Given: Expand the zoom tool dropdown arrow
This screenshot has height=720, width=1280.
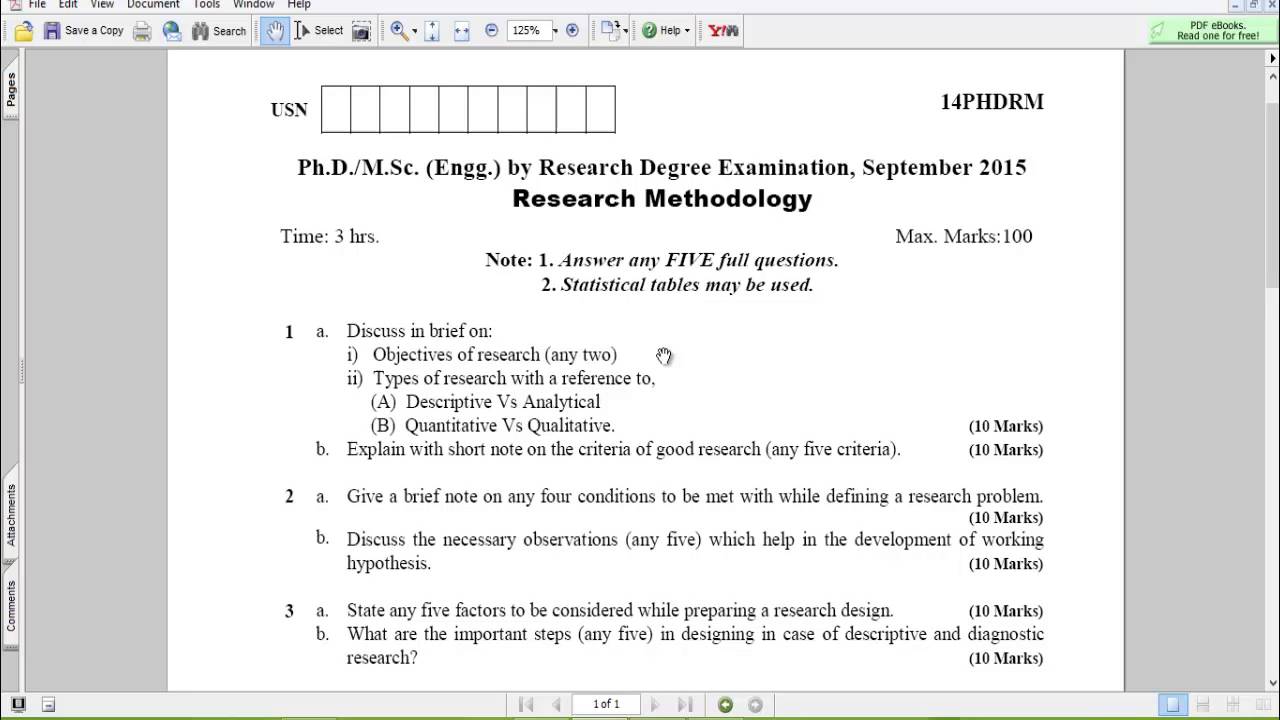Looking at the screenshot, I should [x=414, y=31].
